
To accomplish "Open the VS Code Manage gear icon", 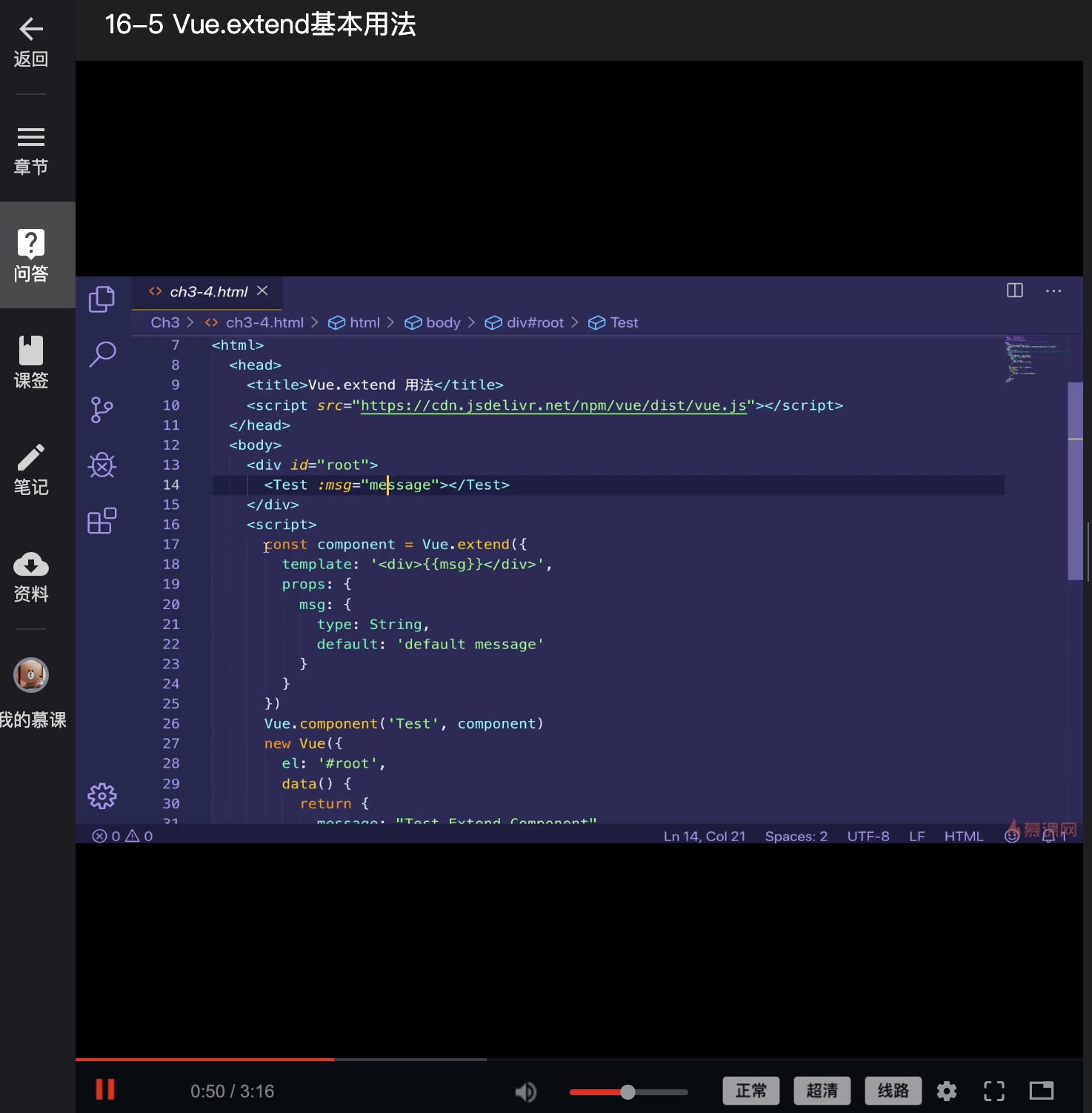I will click(102, 796).
